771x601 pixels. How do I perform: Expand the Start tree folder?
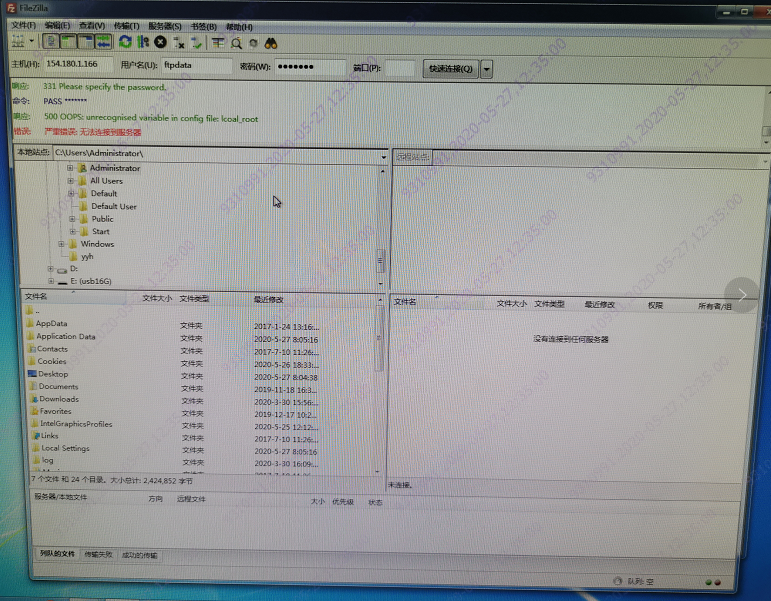pyautogui.click(x=72, y=231)
